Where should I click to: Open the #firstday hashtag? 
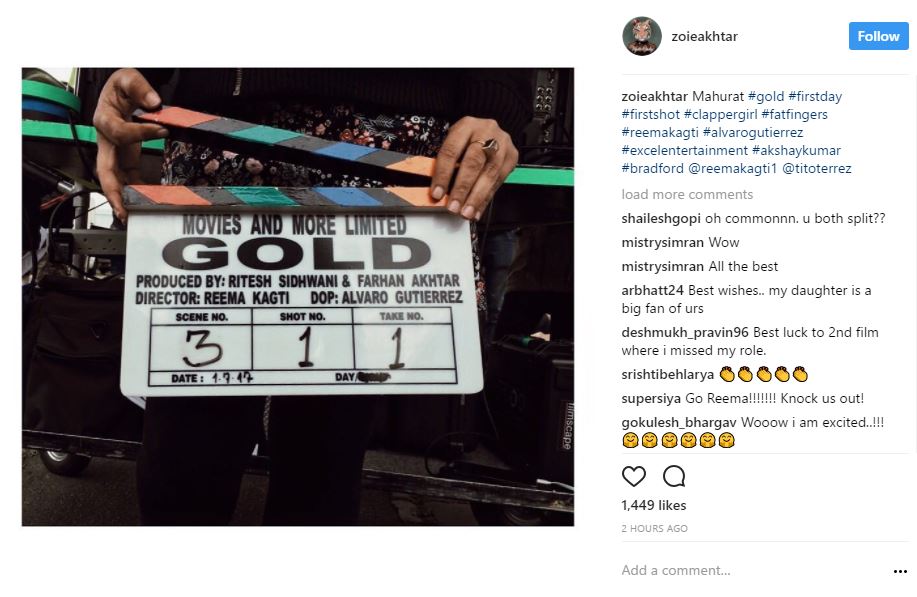[815, 96]
